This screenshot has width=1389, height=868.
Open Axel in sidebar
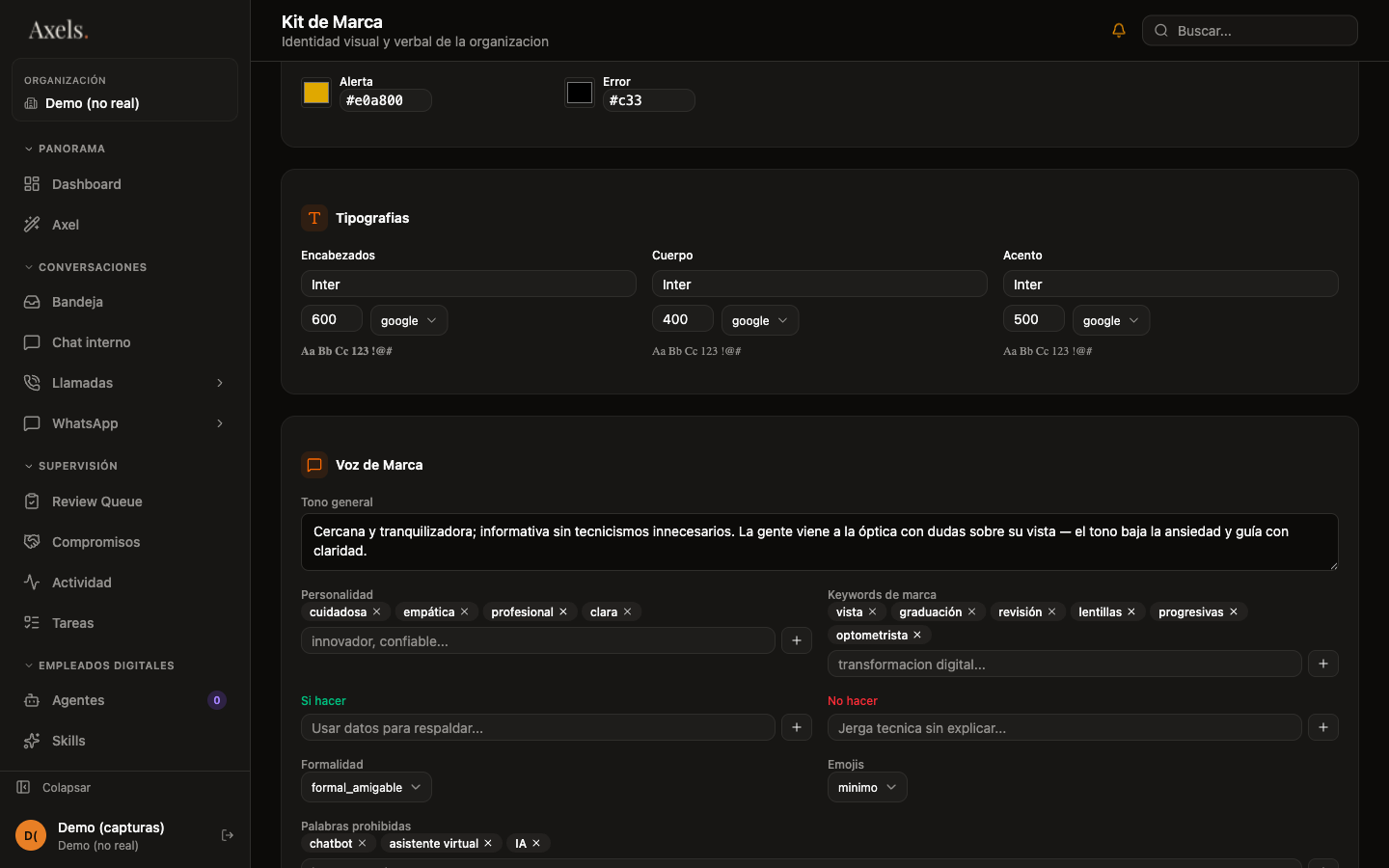click(124, 225)
